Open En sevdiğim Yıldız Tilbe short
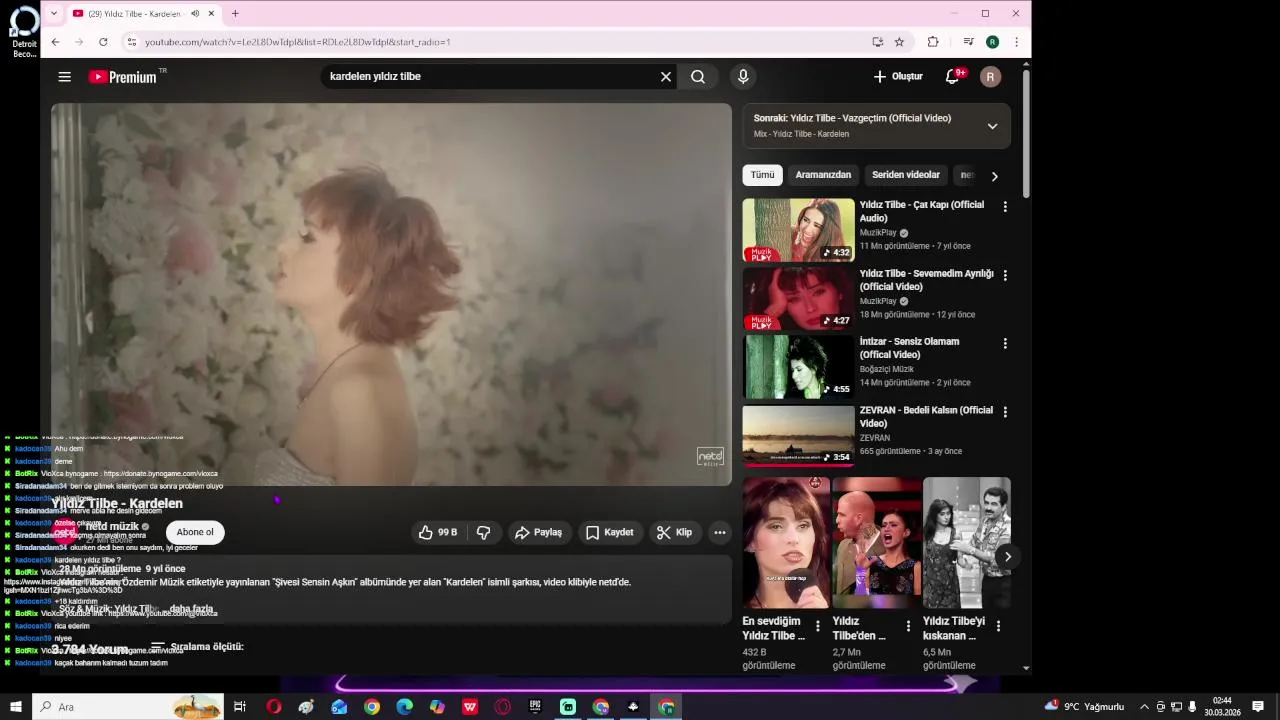1280x720 pixels. click(786, 543)
